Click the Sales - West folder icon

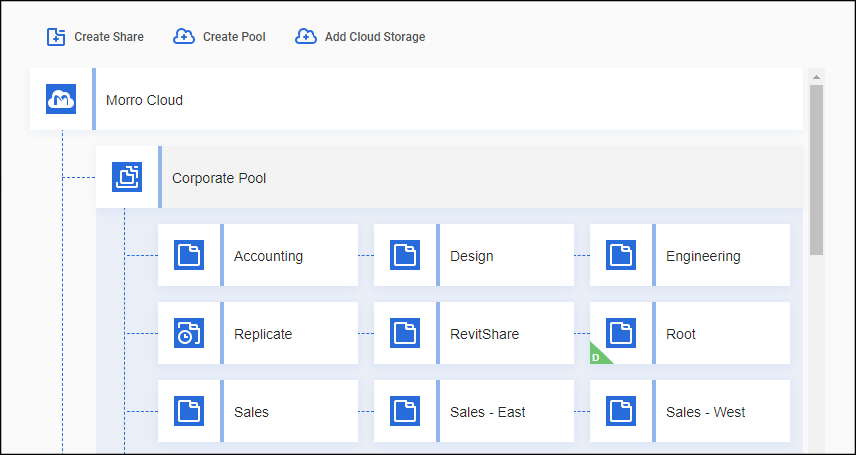coord(621,411)
